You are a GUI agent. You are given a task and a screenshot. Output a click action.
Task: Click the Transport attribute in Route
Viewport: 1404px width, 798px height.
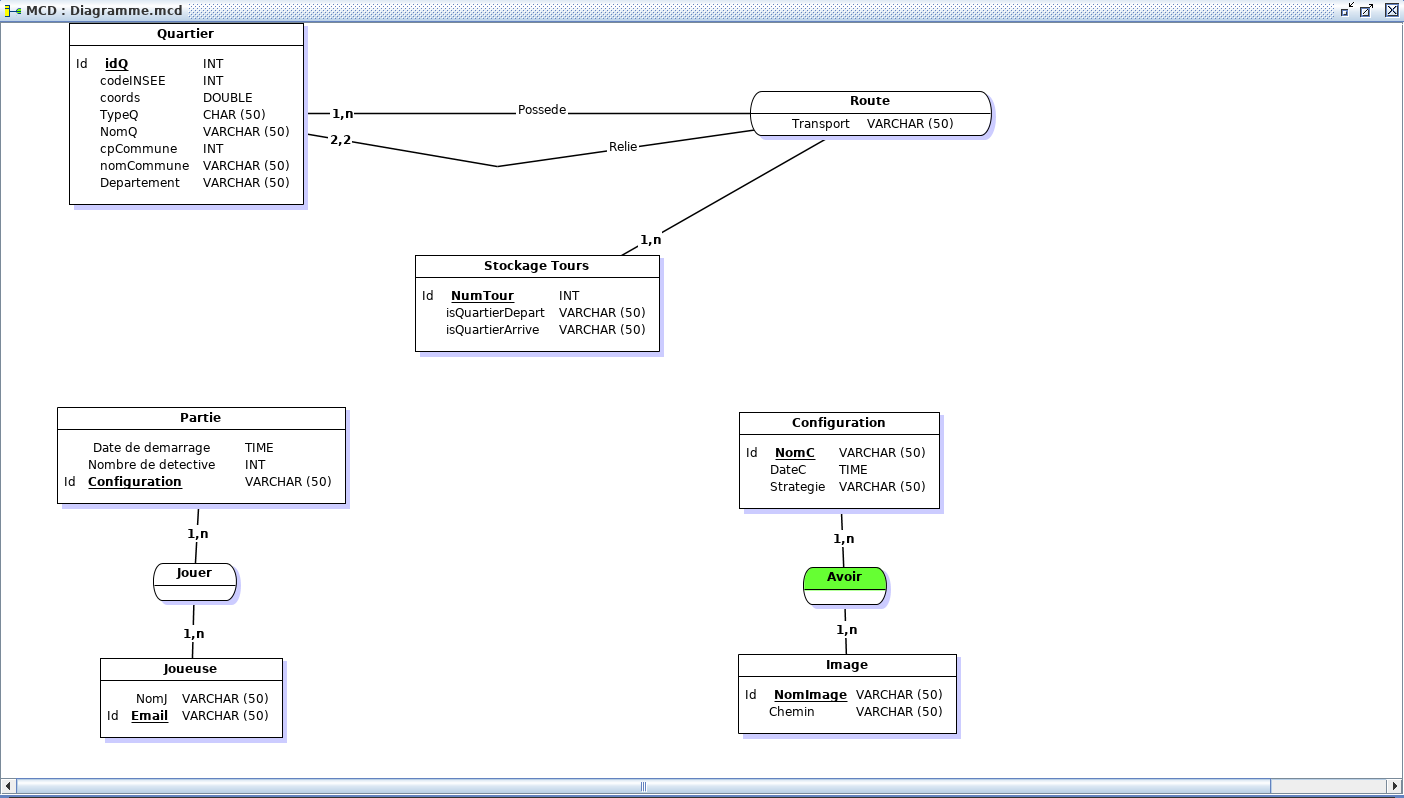821,124
